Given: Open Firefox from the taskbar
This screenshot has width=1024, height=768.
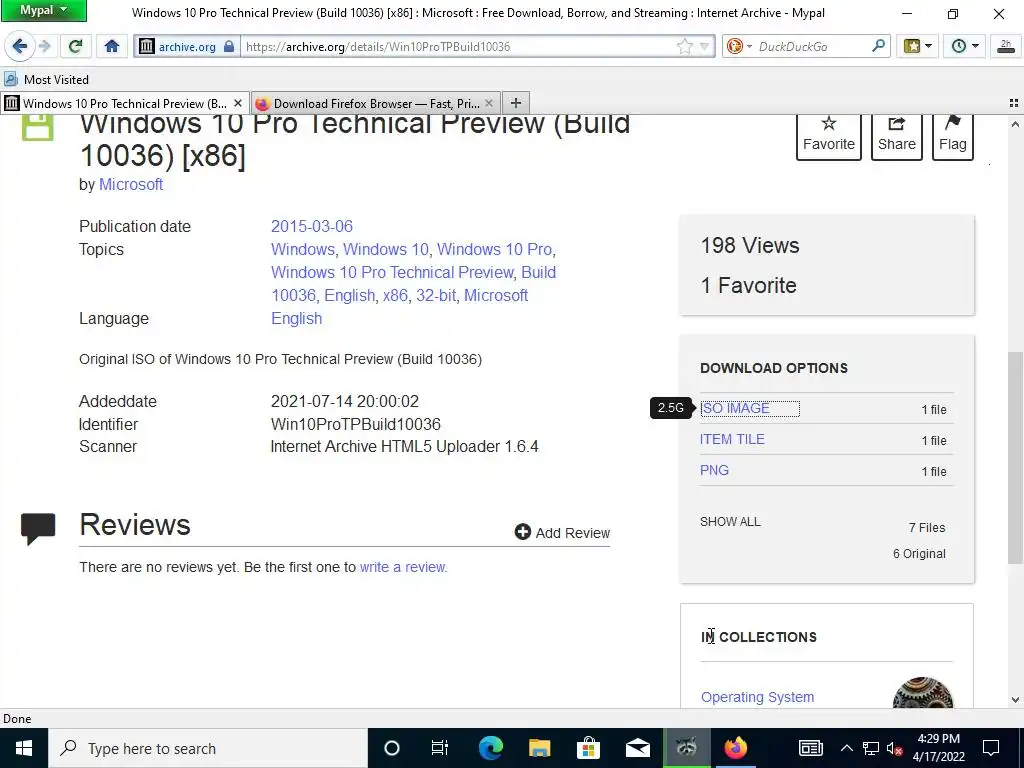Looking at the screenshot, I should tap(735, 748).
